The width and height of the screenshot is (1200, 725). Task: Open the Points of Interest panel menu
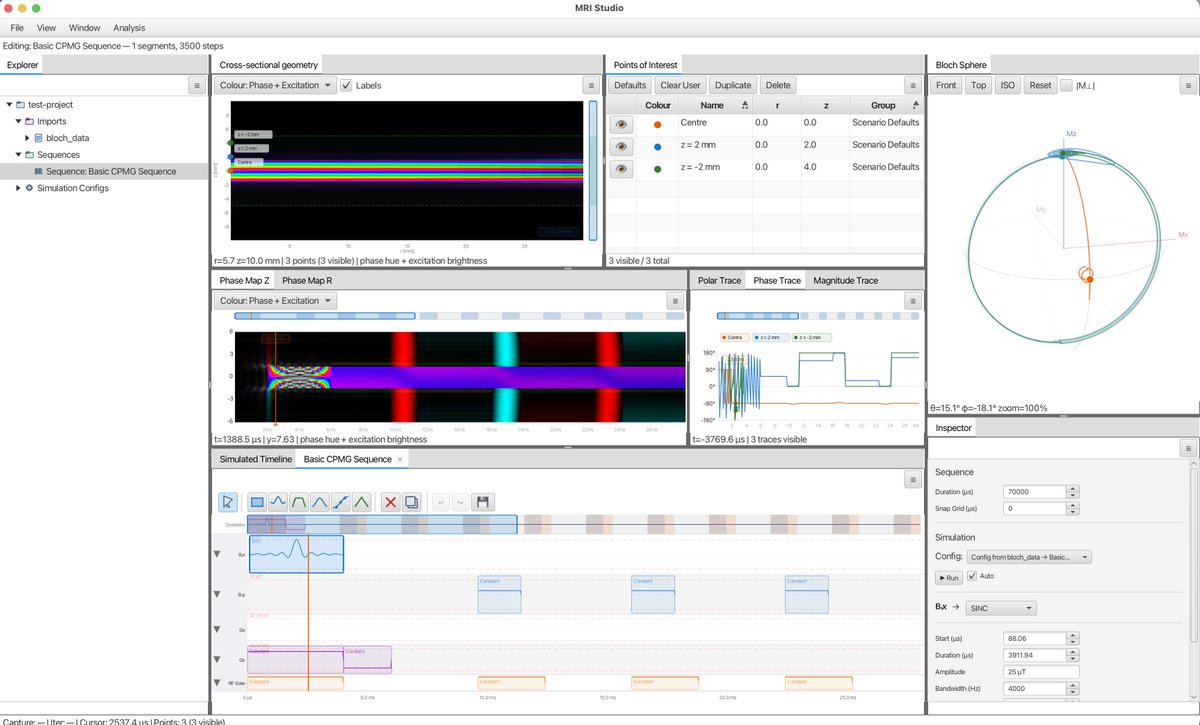coord(912,86)
